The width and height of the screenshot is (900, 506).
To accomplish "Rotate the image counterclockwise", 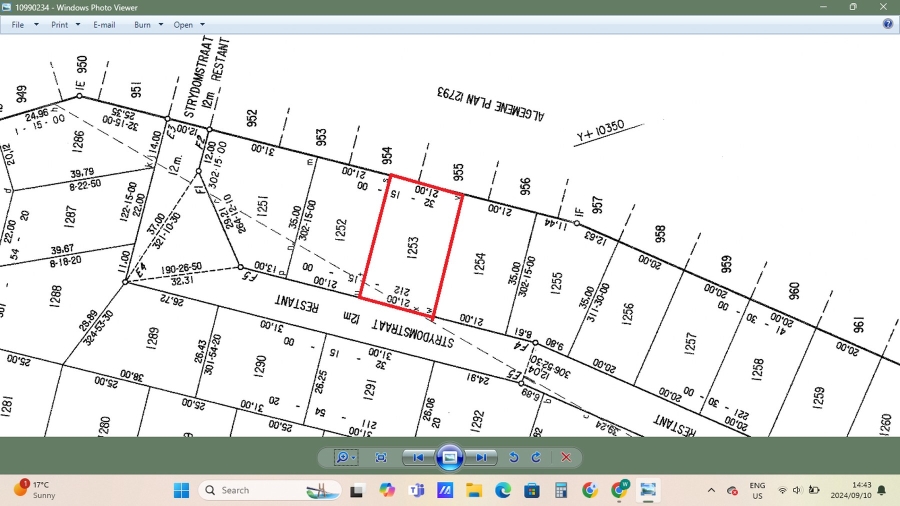I will point(514,457).
